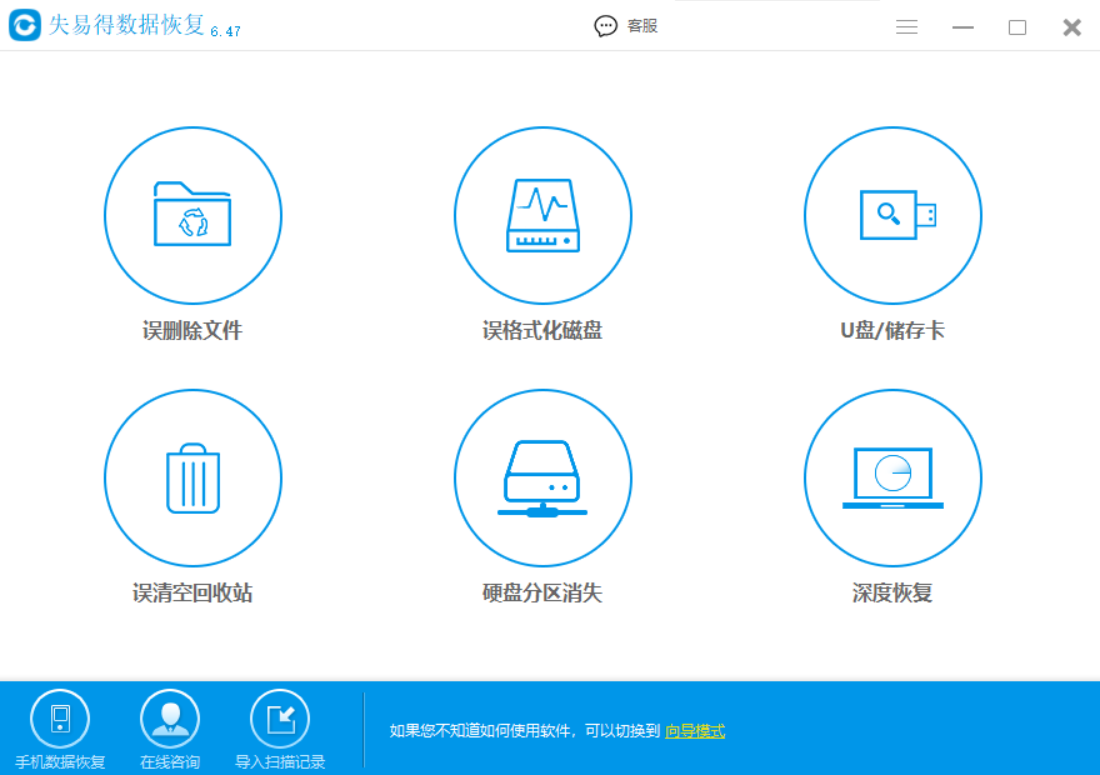
Task: Click the 导入扫描记录 text label
Action: pos(280,762)
